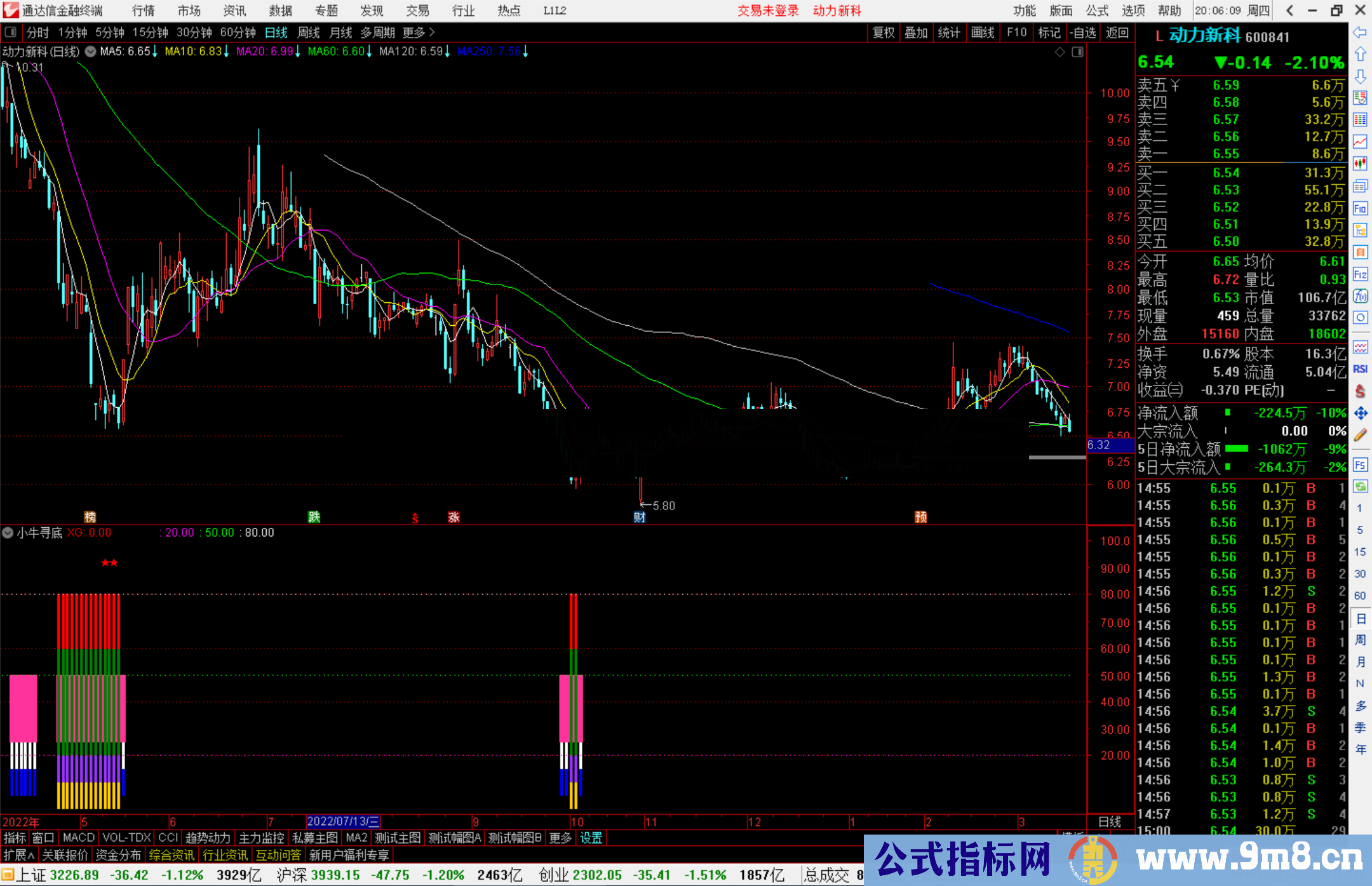Click the left arrow back icon in sidebar
This screenshot has width=1372, height=886.
(1360, 32)
